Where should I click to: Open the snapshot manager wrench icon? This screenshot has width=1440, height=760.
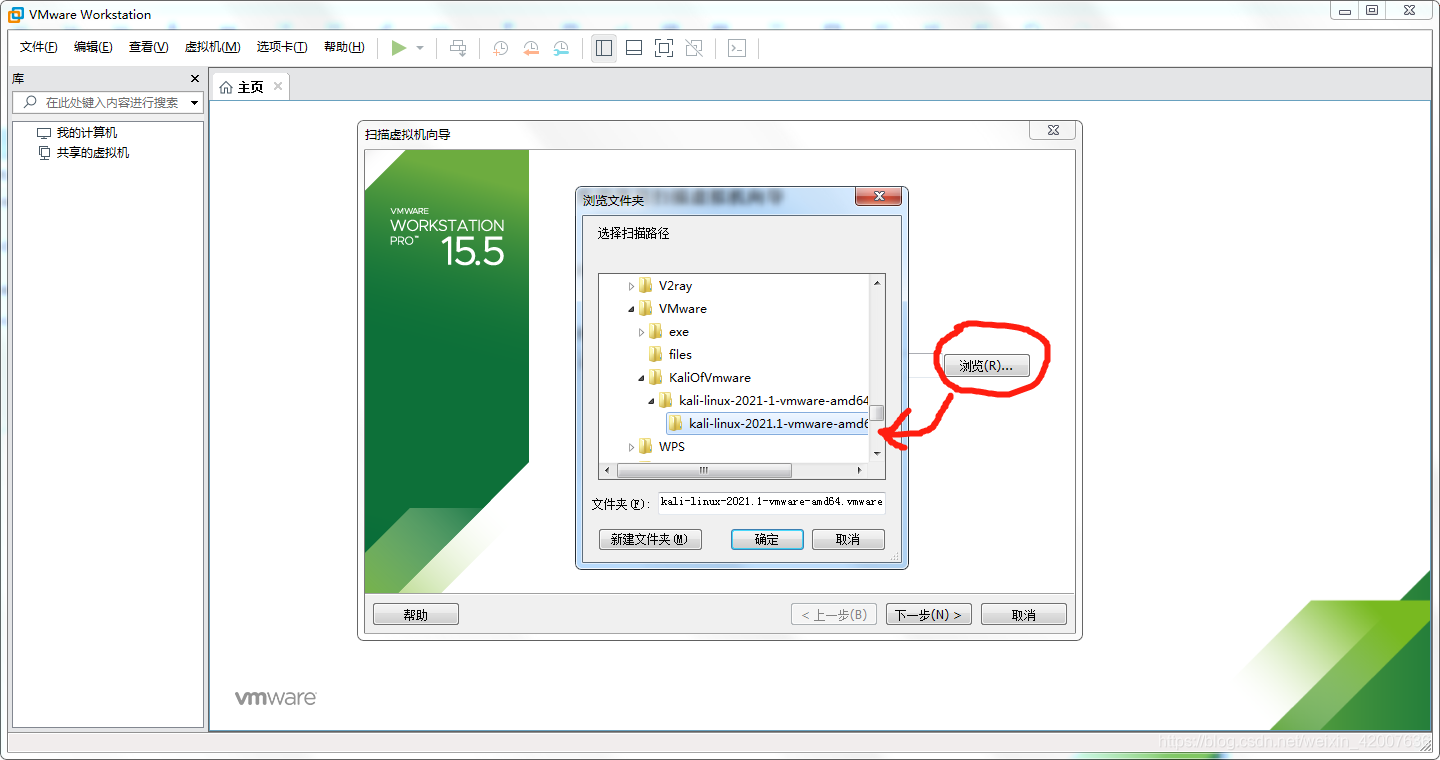[x=561, y=48]
